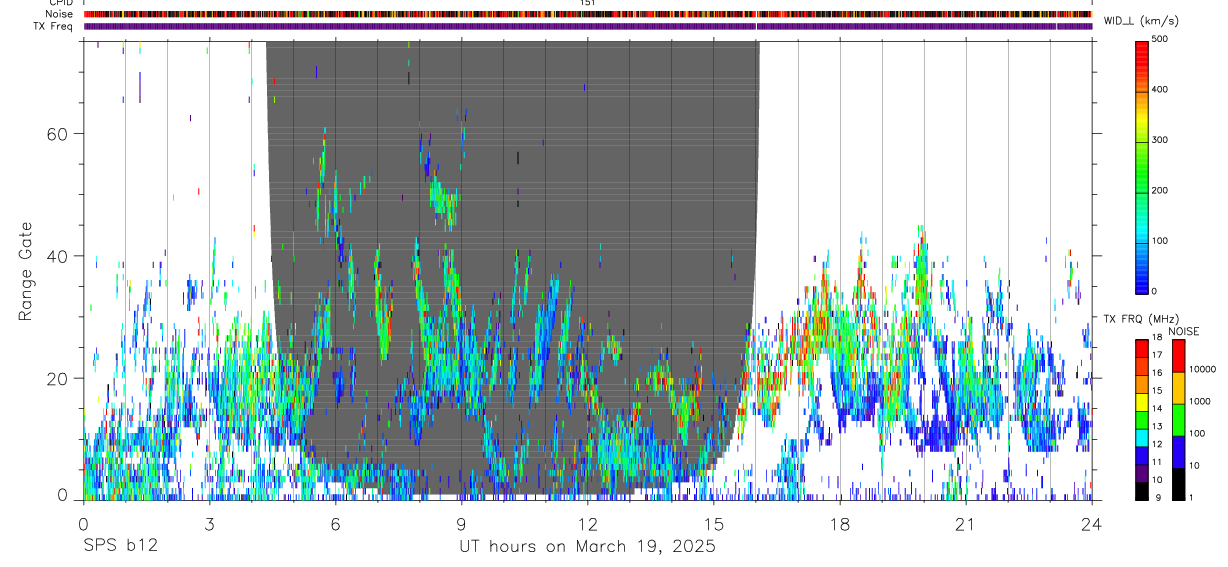1228x567 pixels.
Task: Click the '15' tick on UT hours axis
Action: point(713,524)
